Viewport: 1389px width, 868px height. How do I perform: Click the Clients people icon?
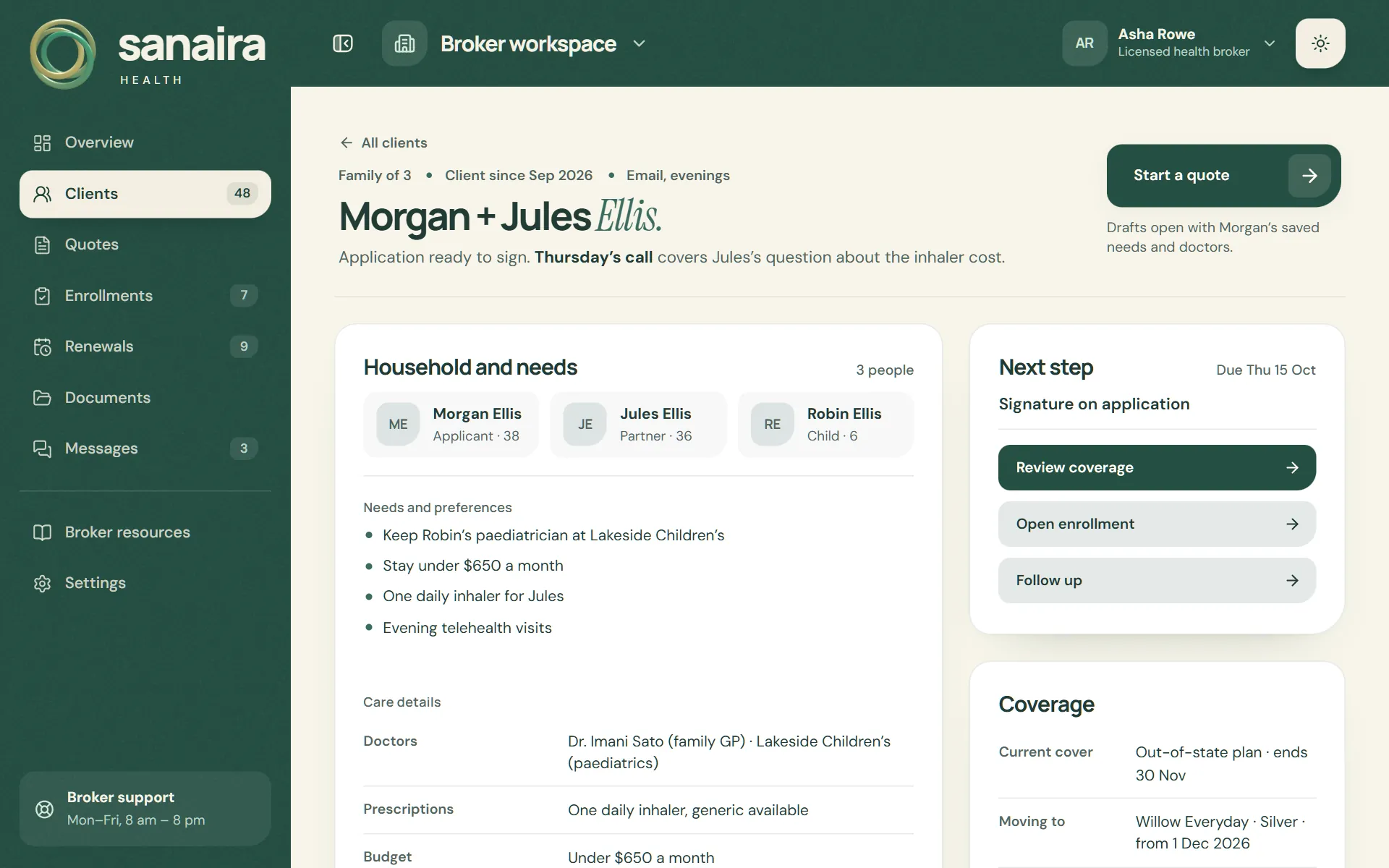tap(43, 194)
